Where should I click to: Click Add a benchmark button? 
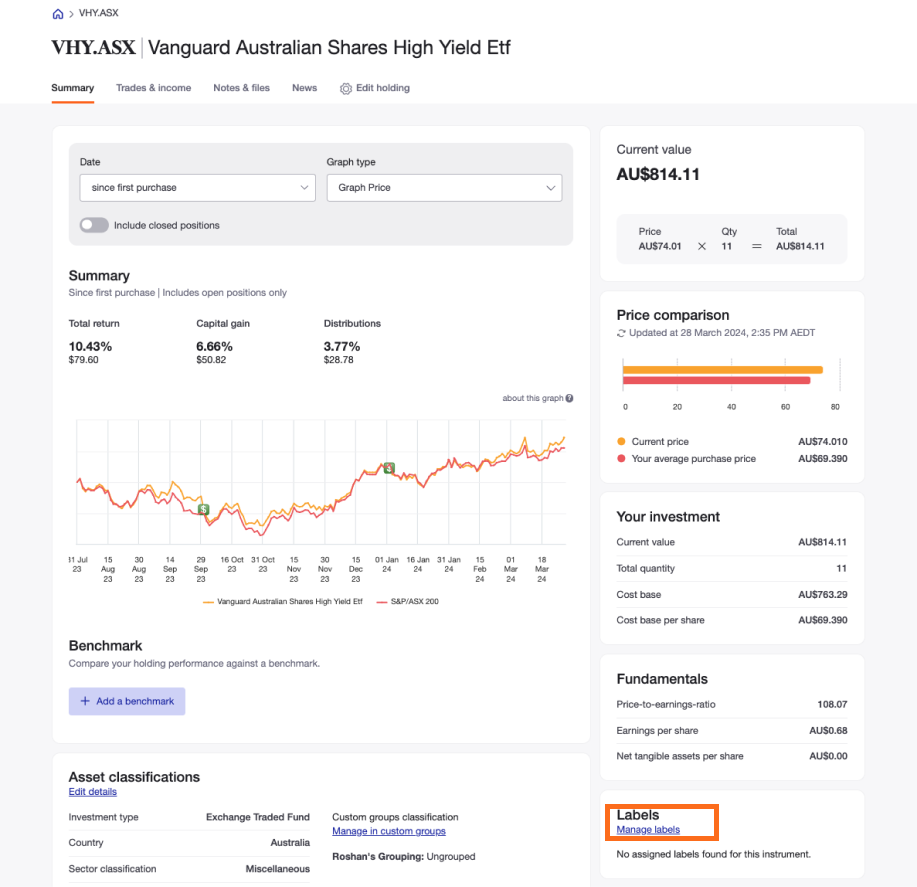coord(127,701)
